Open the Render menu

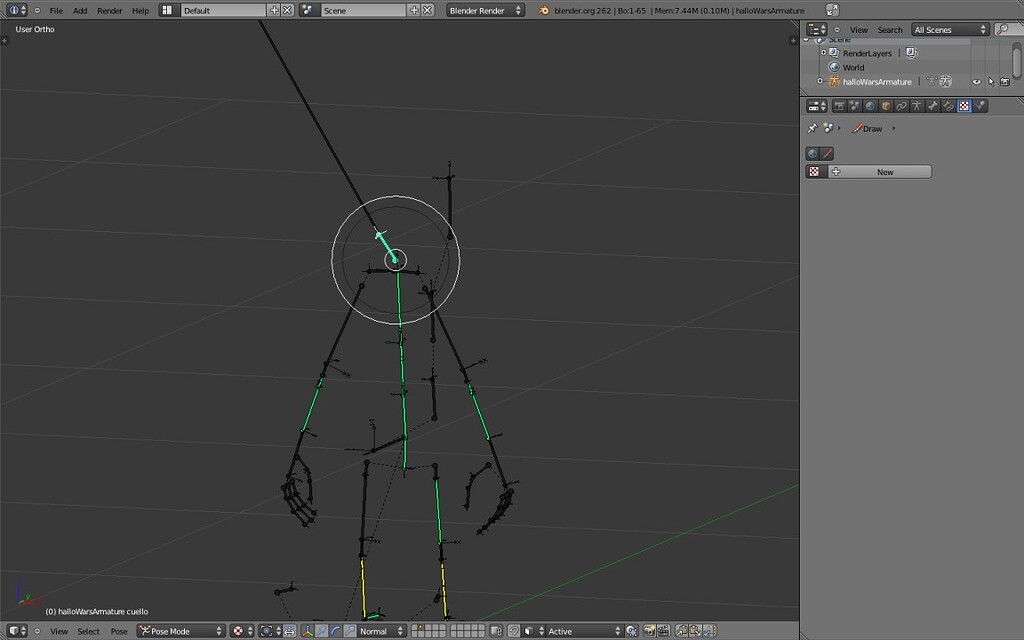(x=110, y=10)
